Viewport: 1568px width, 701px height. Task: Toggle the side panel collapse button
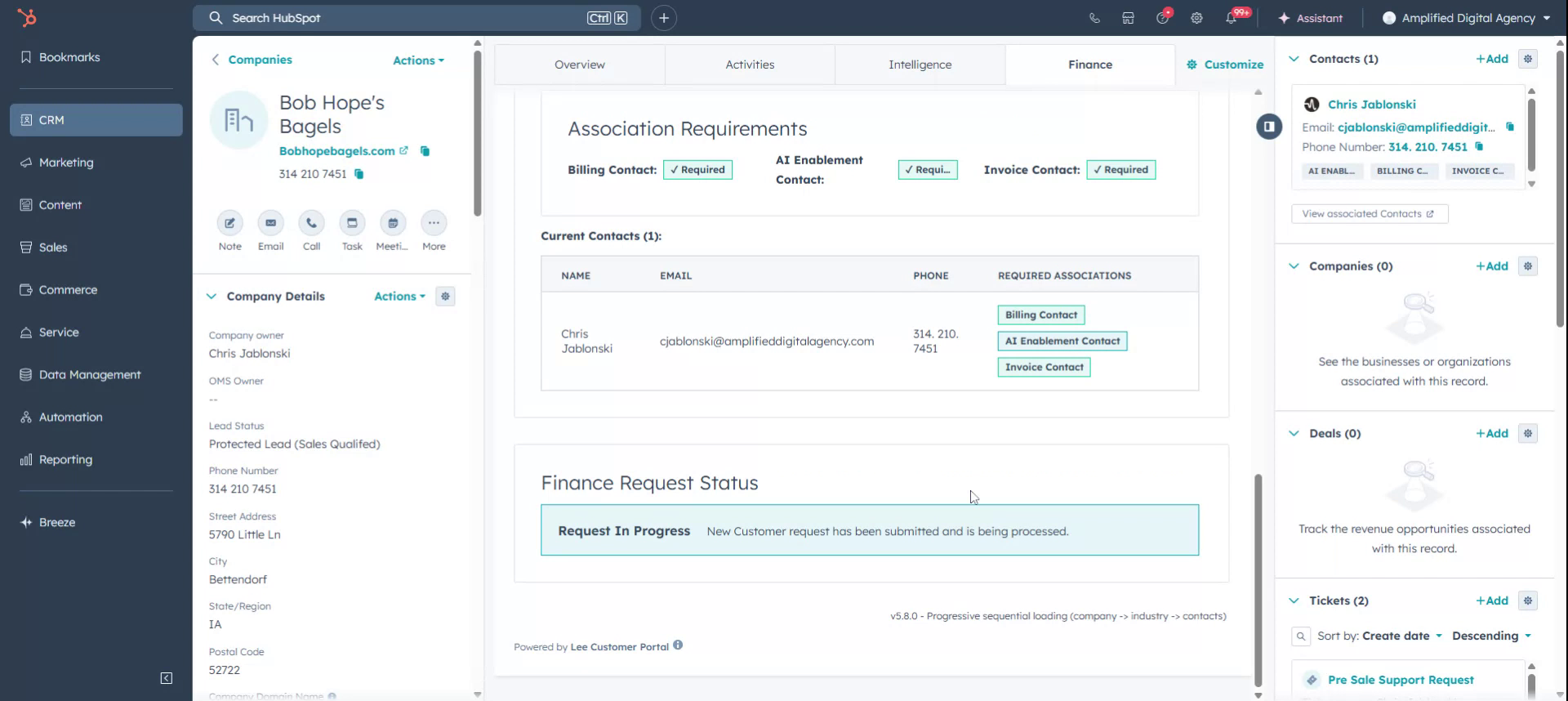(x=1268, y=127)
